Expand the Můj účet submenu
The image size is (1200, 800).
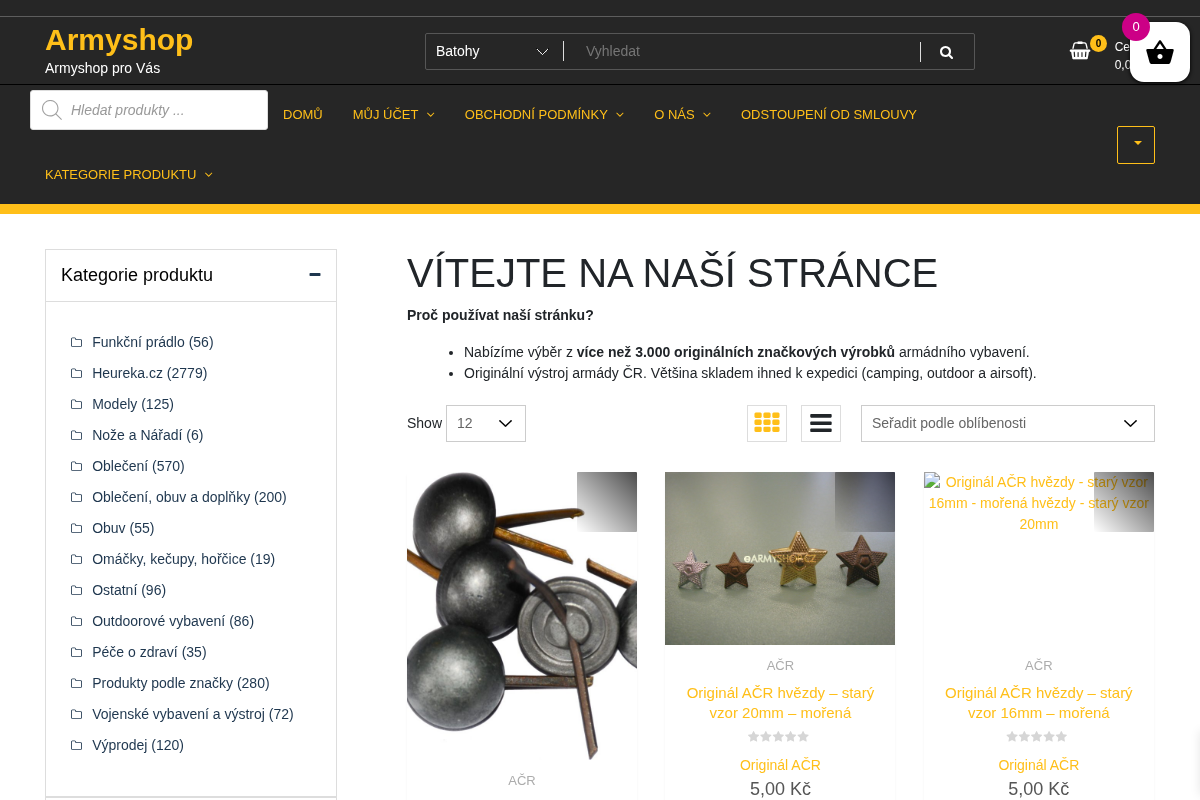(x=431, y=115)
